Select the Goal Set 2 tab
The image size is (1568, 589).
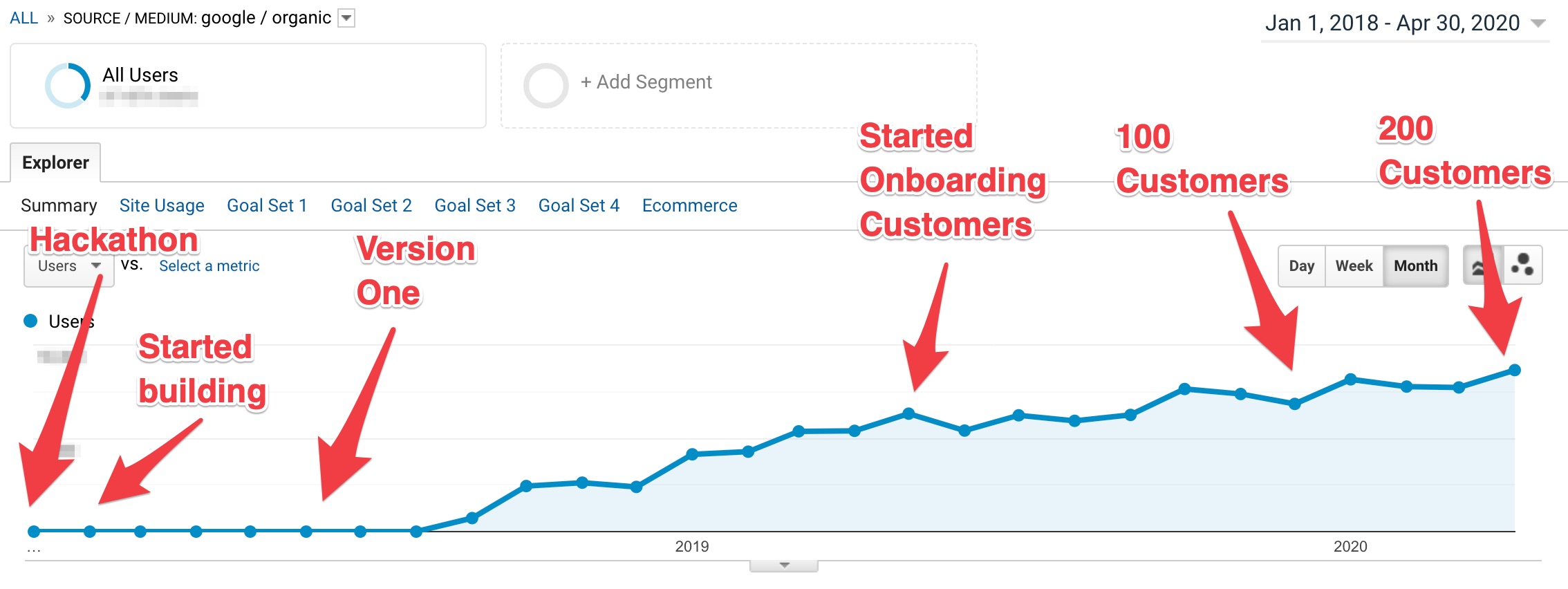tap(371, 205)
